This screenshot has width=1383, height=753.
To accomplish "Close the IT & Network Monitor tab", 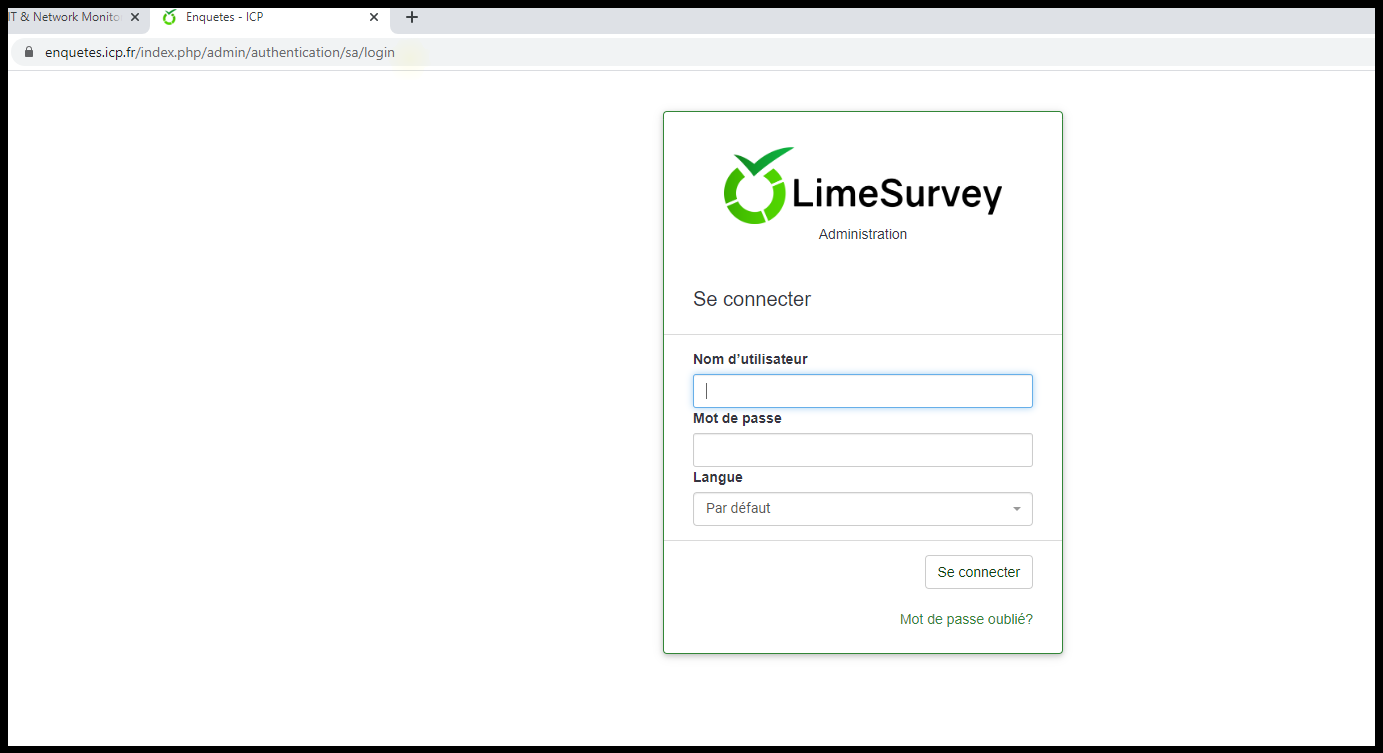I will click(135, 17).
